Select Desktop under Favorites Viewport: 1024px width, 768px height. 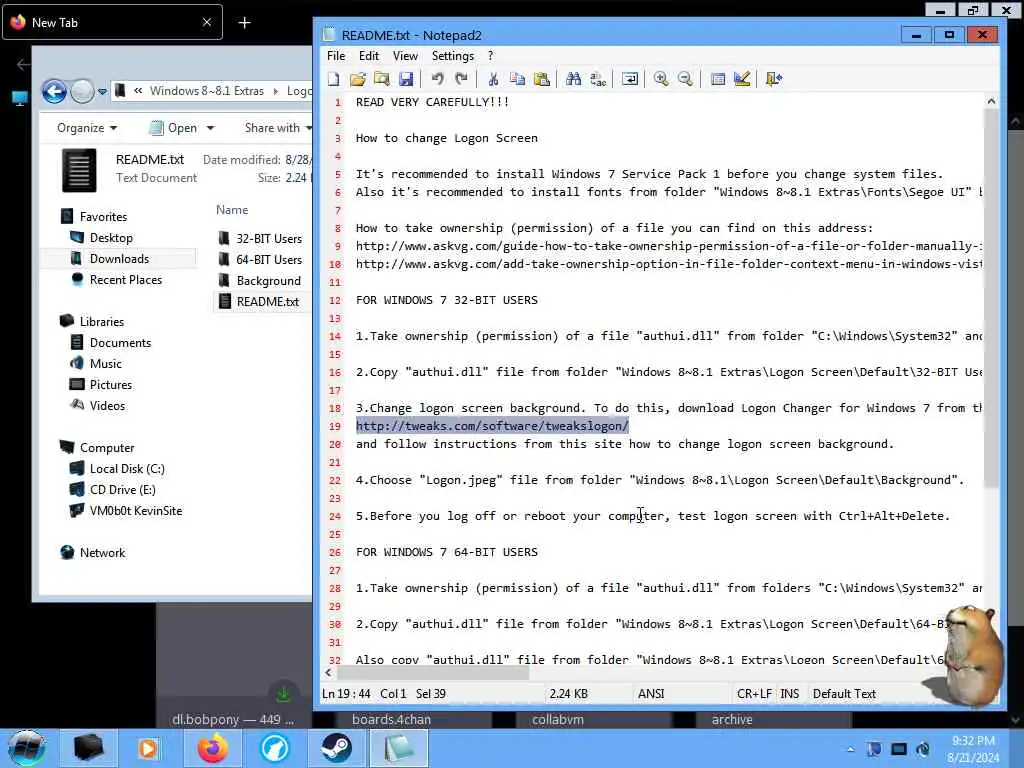[111, 238]
